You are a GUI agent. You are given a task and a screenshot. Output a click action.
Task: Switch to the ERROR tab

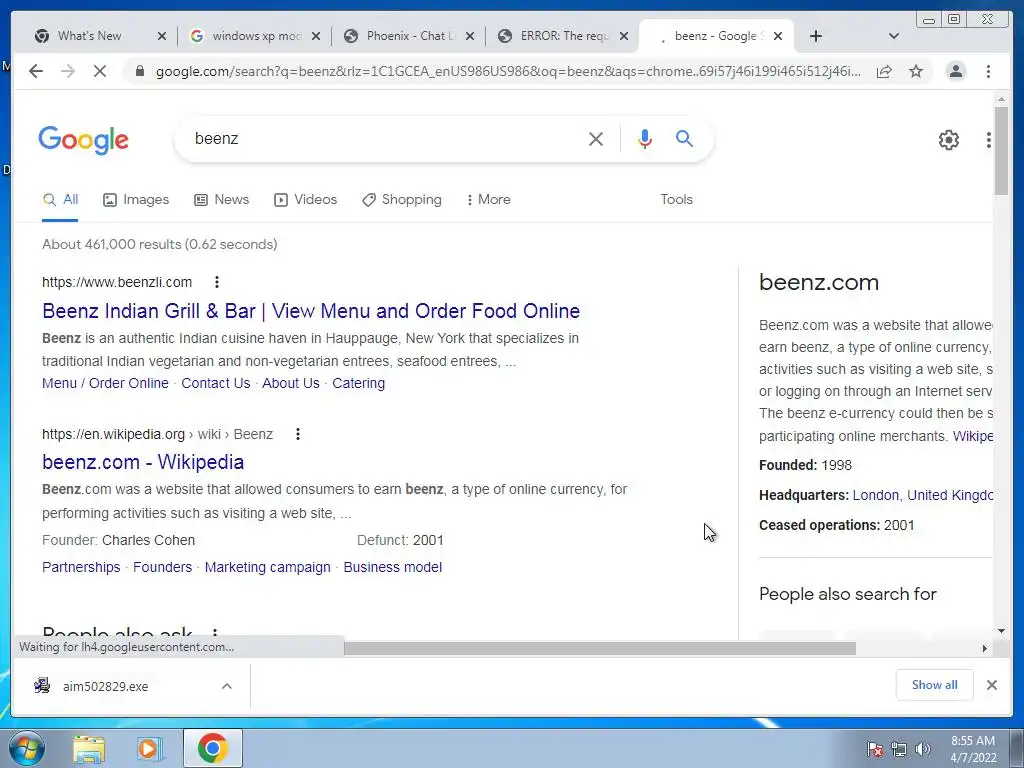tap(564, 37)
